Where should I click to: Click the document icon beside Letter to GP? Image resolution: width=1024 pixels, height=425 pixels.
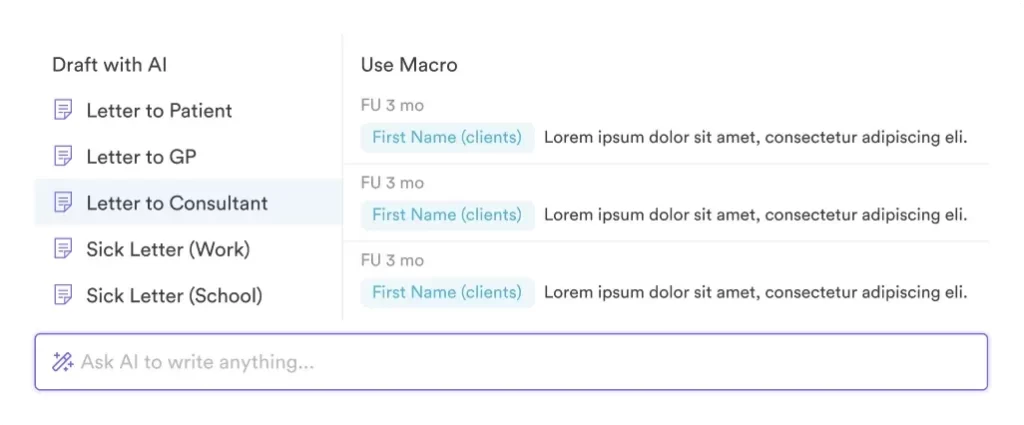pos(63,156)
